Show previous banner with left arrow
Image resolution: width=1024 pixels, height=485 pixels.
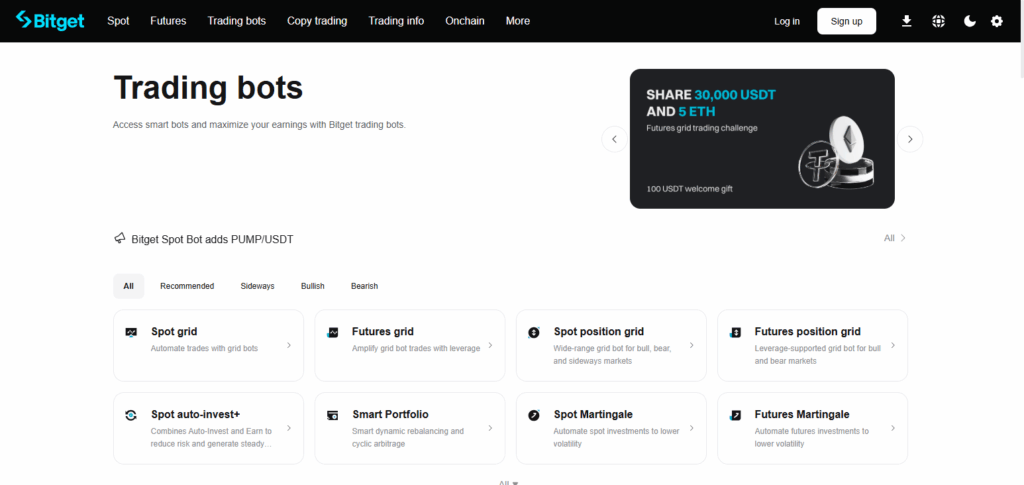[615, 139]
